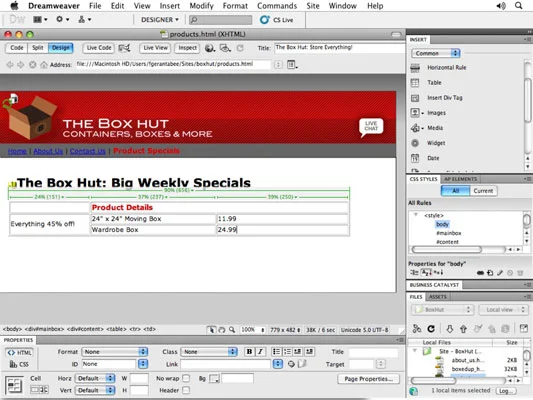Click the Get files down arrow icon

pyautogui.click(x=449, y=329)
